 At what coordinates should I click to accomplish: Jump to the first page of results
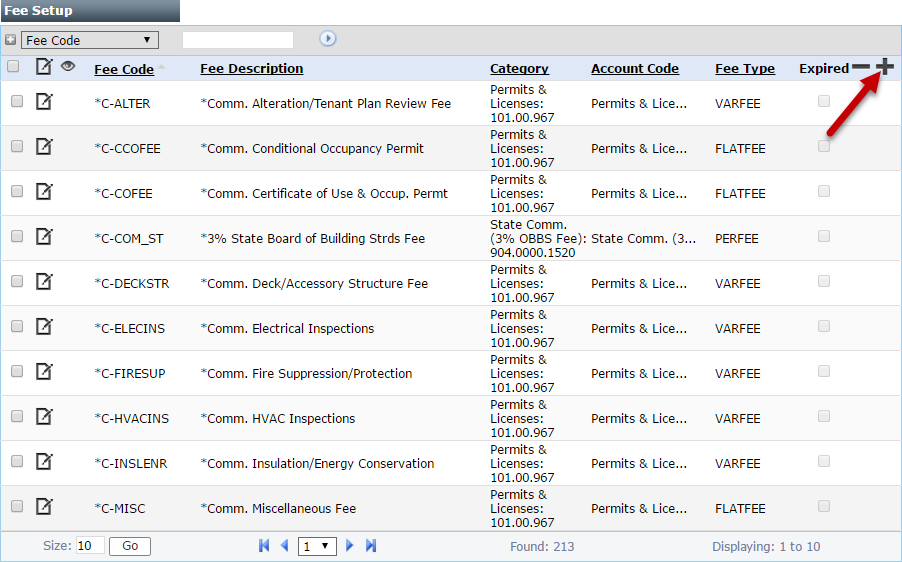click(x=264, y=546)
